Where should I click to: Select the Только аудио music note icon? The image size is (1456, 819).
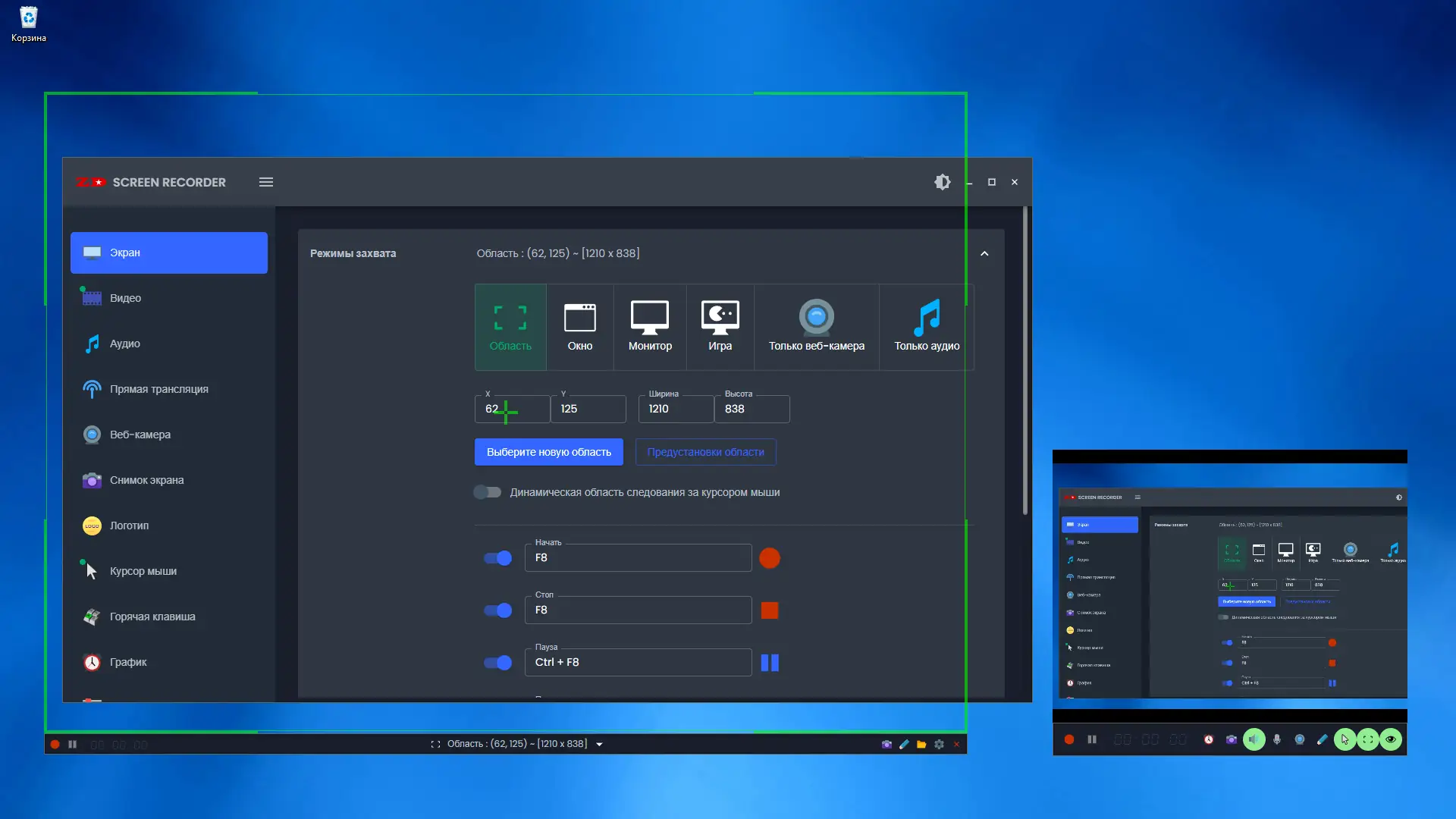[927, 318]
